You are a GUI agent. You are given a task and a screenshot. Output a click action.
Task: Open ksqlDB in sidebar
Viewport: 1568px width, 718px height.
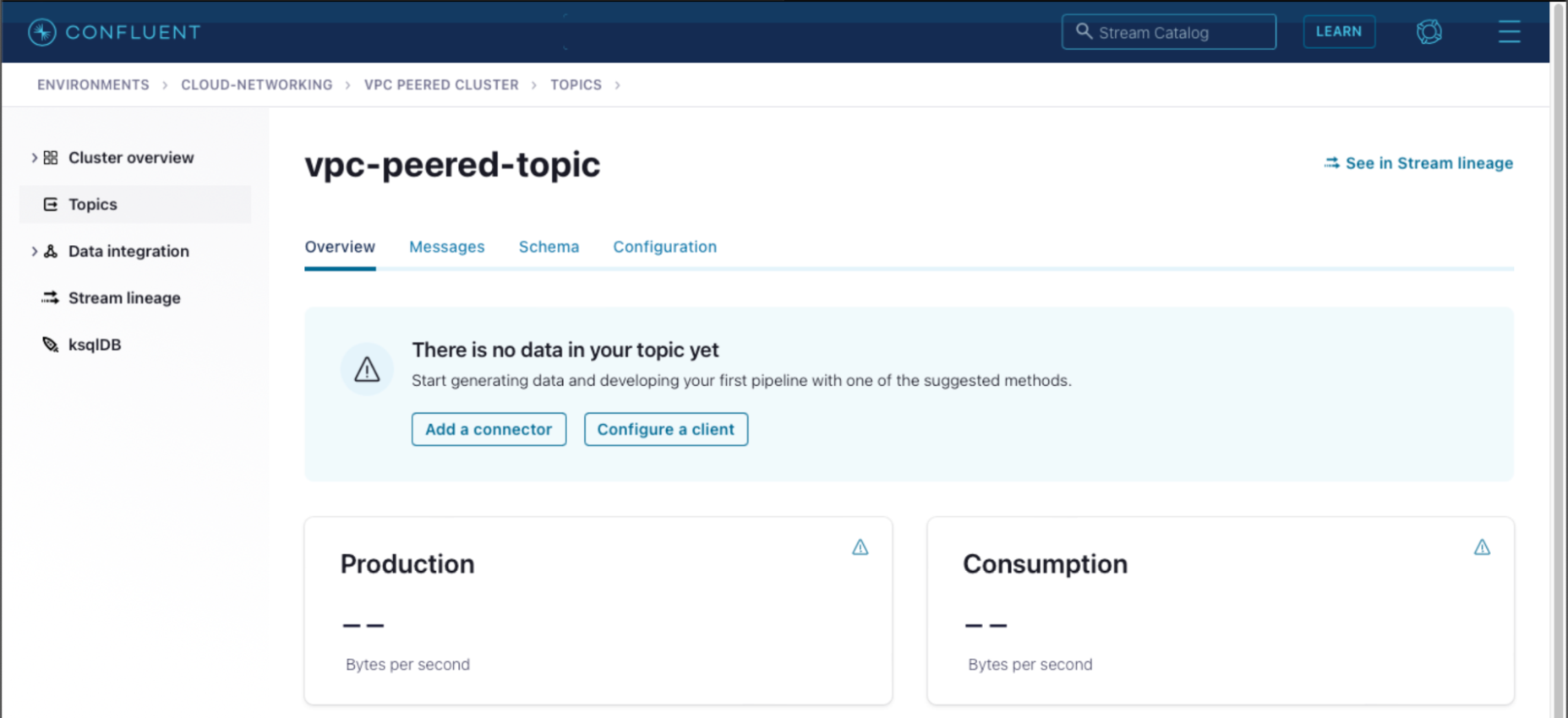pyautogui.click(x=95, y=345)
